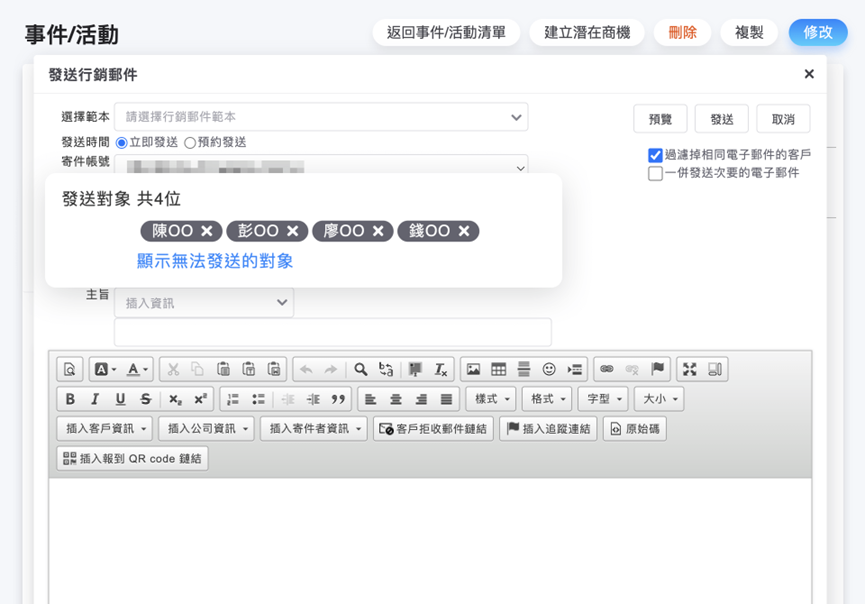Viewport: 865px width, 604px height.
Task: Toggle italic text formatting
Action: pyautogui.click(x=95, y=399)
